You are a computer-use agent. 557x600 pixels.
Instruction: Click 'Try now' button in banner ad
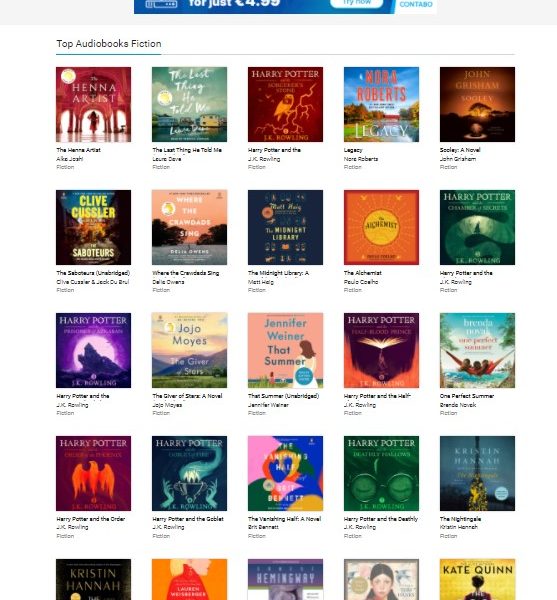click(x=357, y=3)
